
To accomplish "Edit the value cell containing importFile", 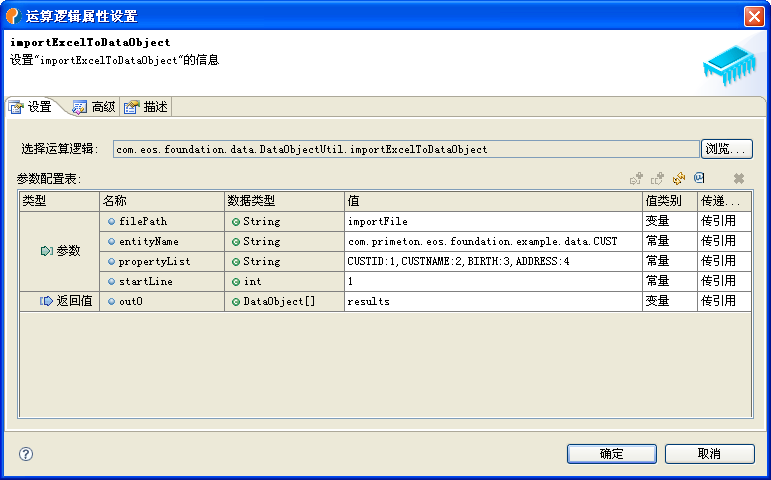I will click(492, 221).
